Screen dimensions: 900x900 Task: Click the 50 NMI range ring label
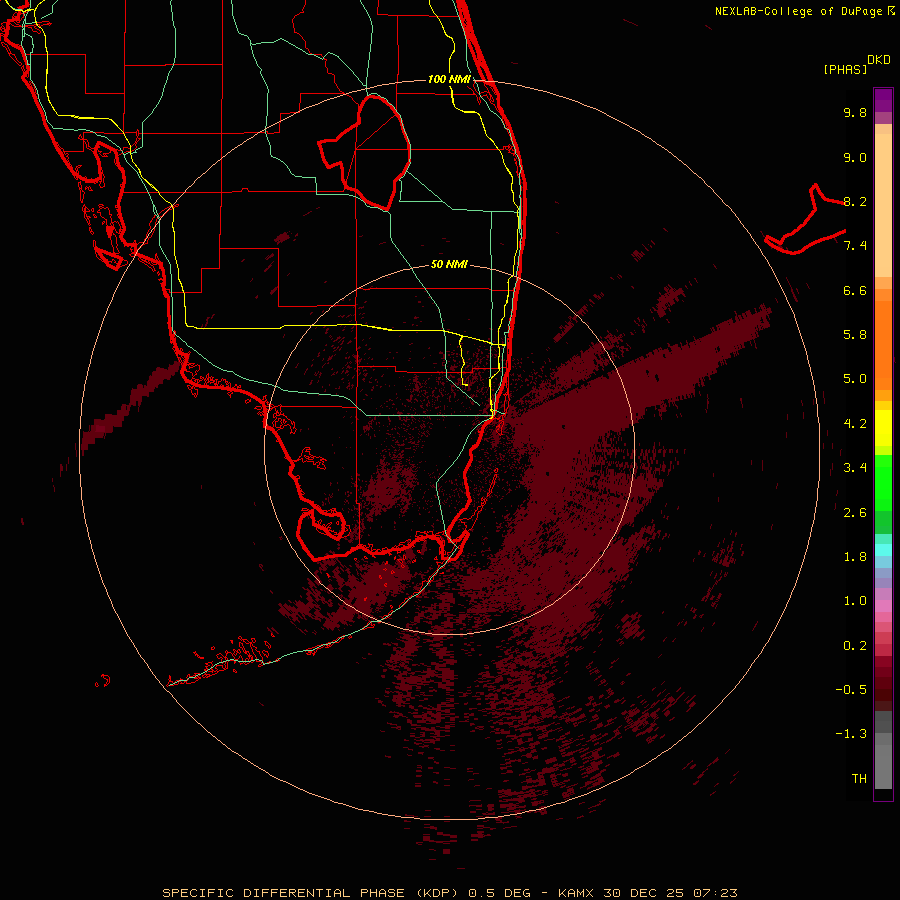(449, 264)
